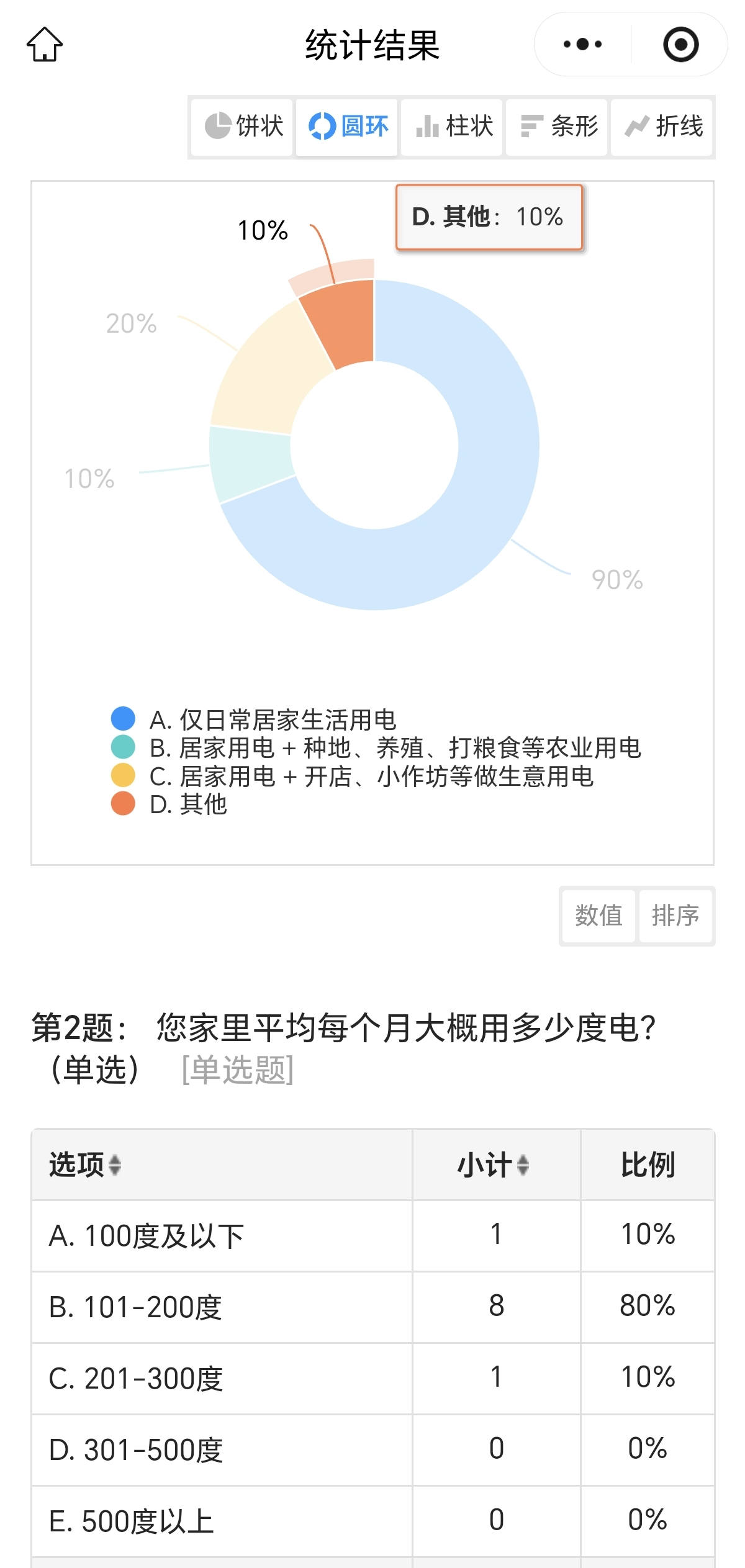Tap the mini program close target icon
Screen dimensions: 745x1568
681,44
